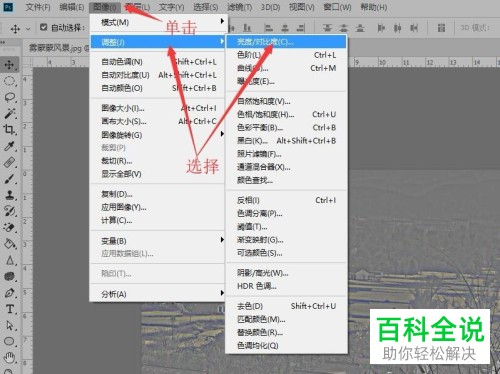This screenshot has width=500, height=374.
Task: Choose 自然饱和度(V)... adjustment
Action: coord(286,101)
